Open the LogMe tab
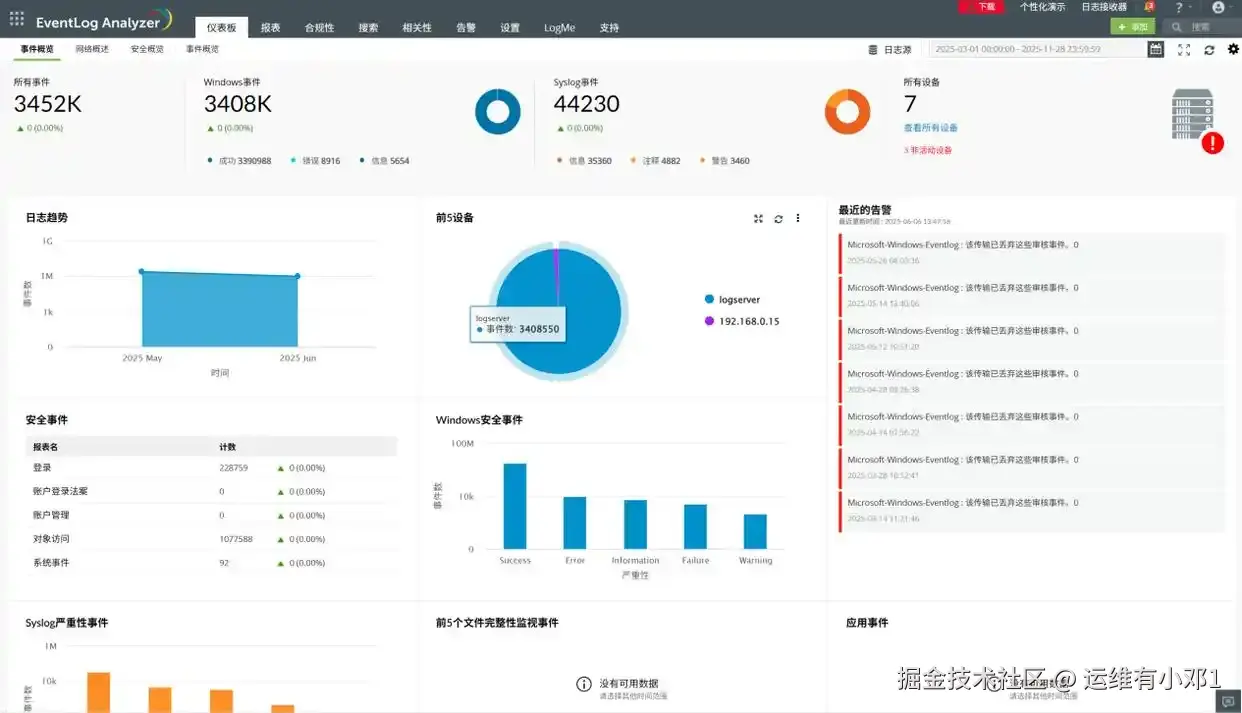 click(x=560, y=28)
